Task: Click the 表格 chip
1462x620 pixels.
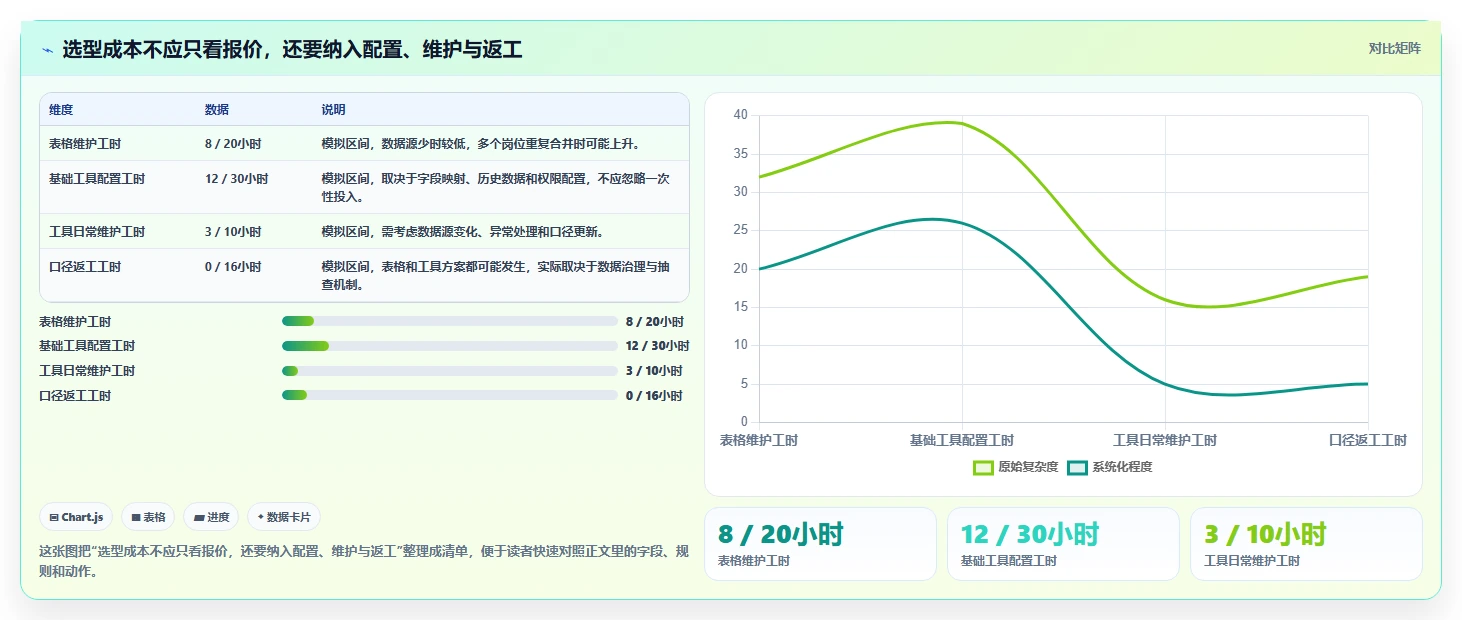Action: [x=148, y=517]
